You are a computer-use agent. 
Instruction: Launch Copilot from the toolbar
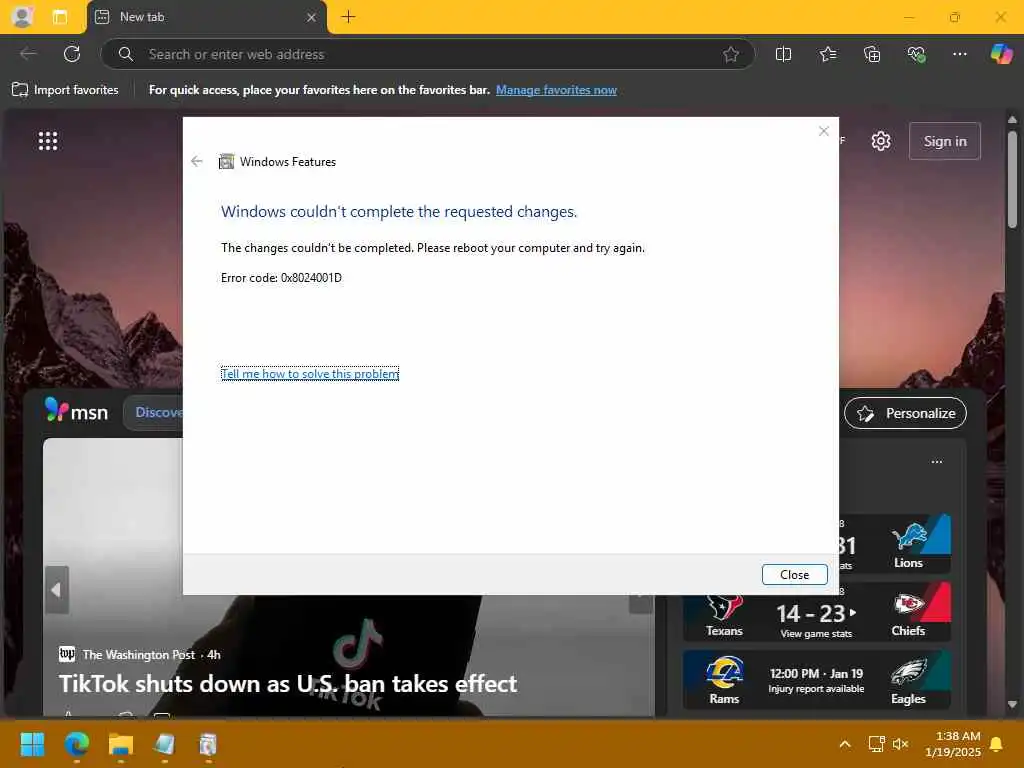click(1001, 54)
